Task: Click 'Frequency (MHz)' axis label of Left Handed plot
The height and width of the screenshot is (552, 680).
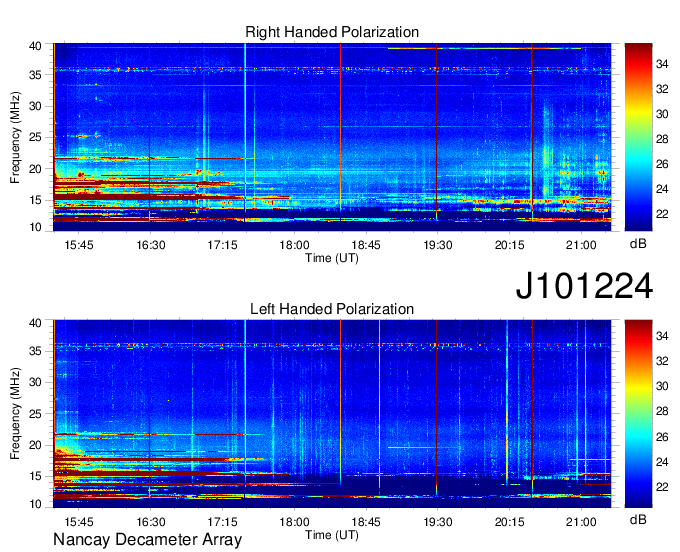Action: click(15, 413)
